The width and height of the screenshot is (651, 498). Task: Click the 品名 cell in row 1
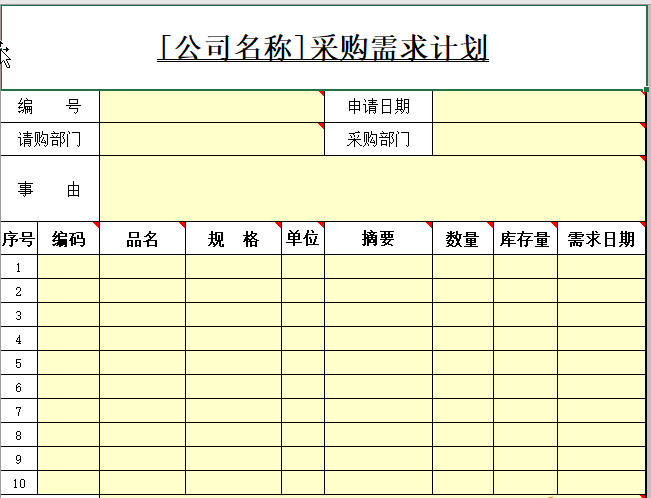click(142, 267)
